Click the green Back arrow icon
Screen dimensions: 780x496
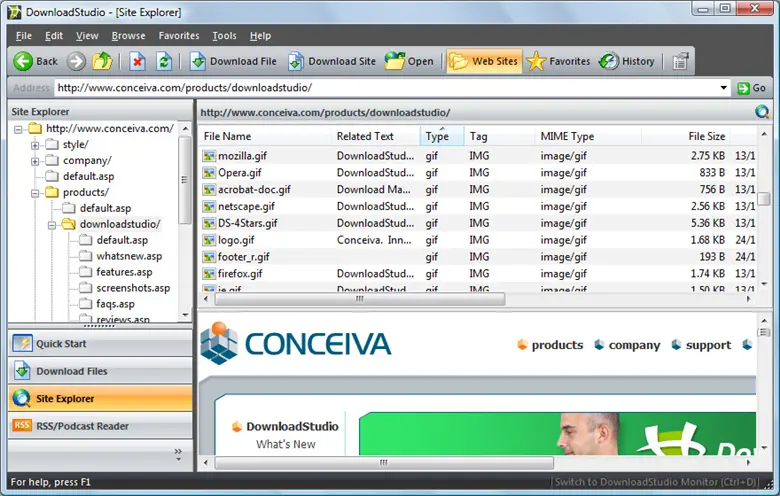tap(23, 62)
